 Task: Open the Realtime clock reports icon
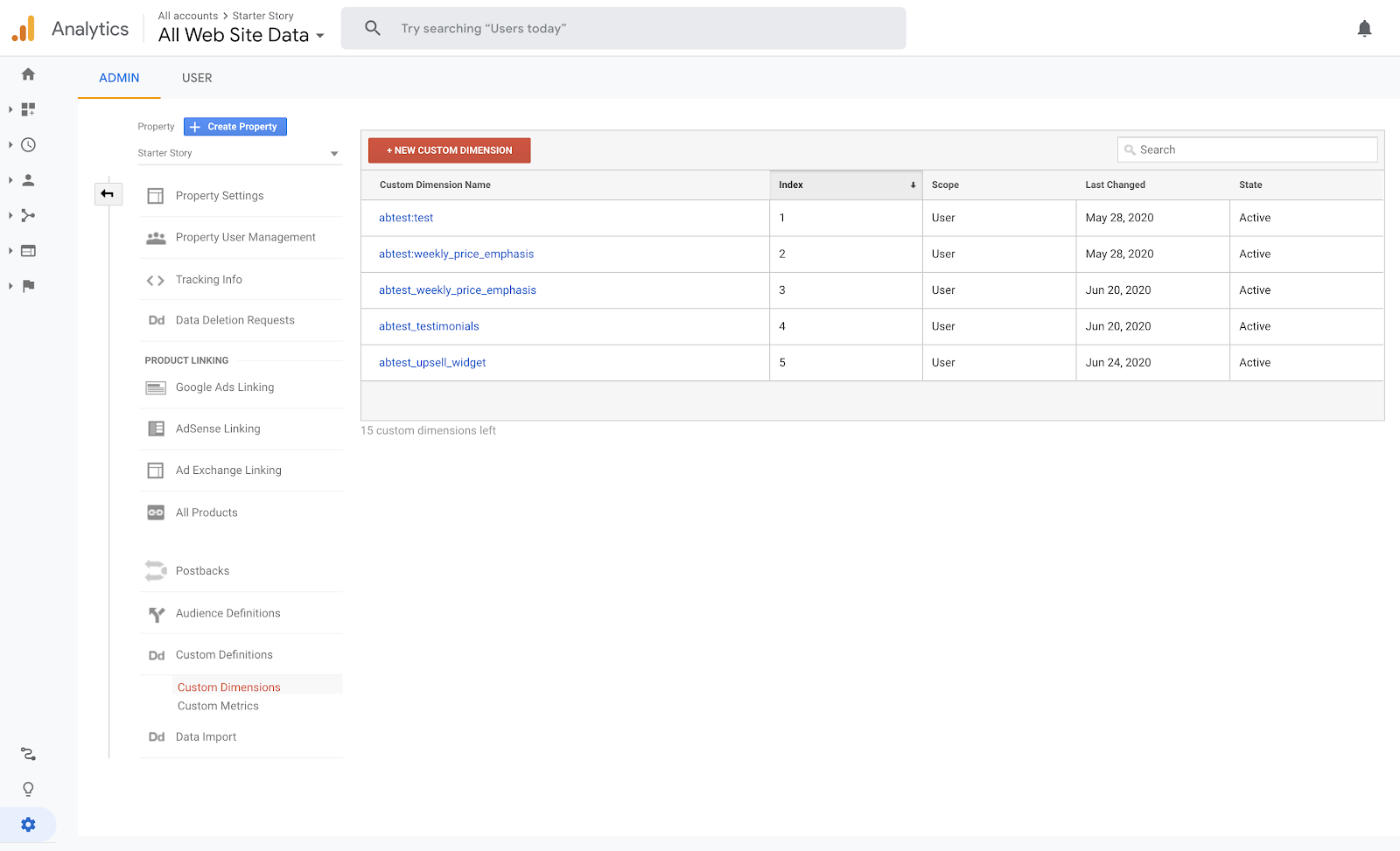click(28, 145)
